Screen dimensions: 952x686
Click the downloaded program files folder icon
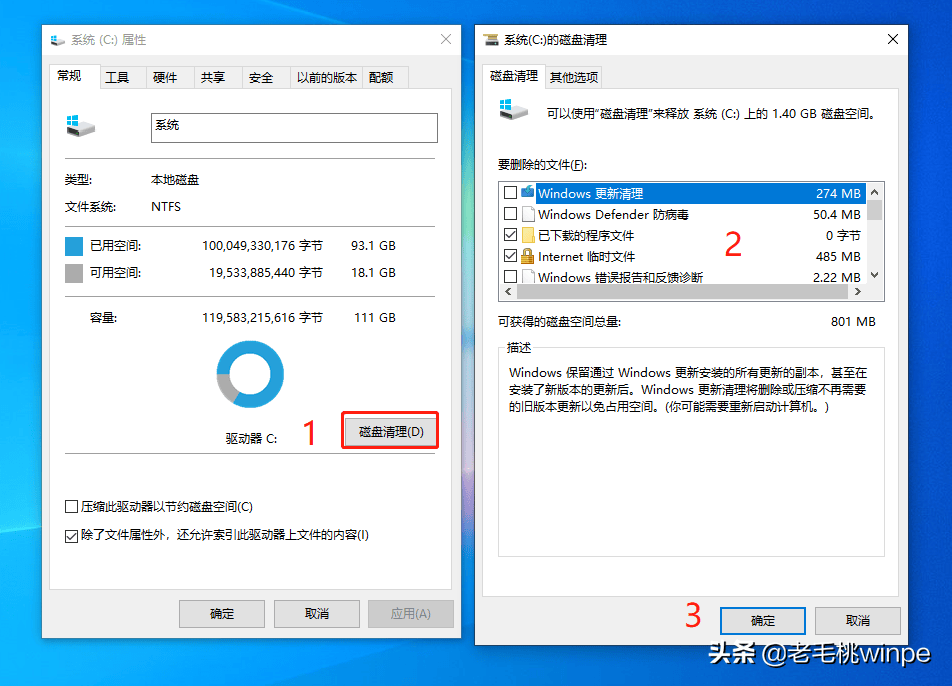(x=527, y=235)
